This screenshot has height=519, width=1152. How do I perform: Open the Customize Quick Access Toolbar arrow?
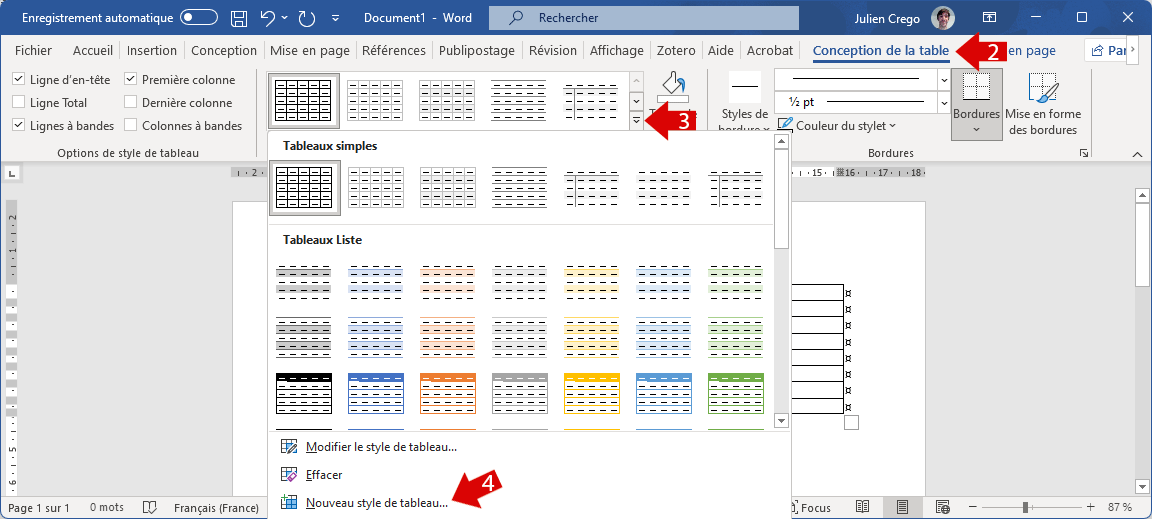336,18
